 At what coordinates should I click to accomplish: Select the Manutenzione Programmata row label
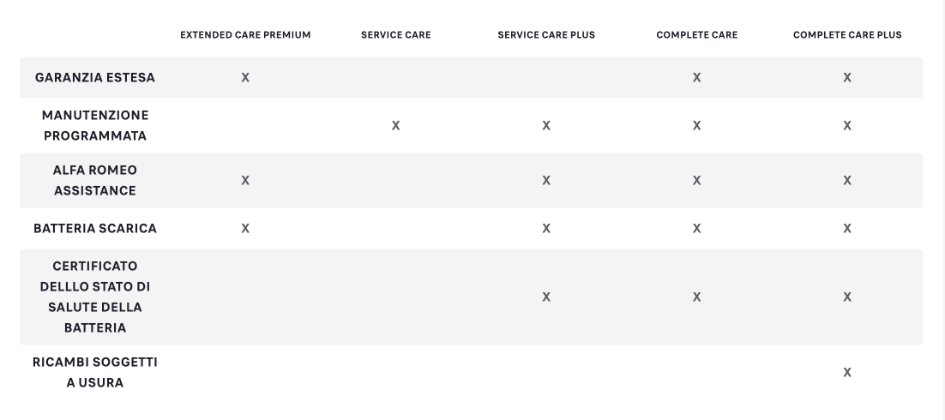(x=95, y=125)
